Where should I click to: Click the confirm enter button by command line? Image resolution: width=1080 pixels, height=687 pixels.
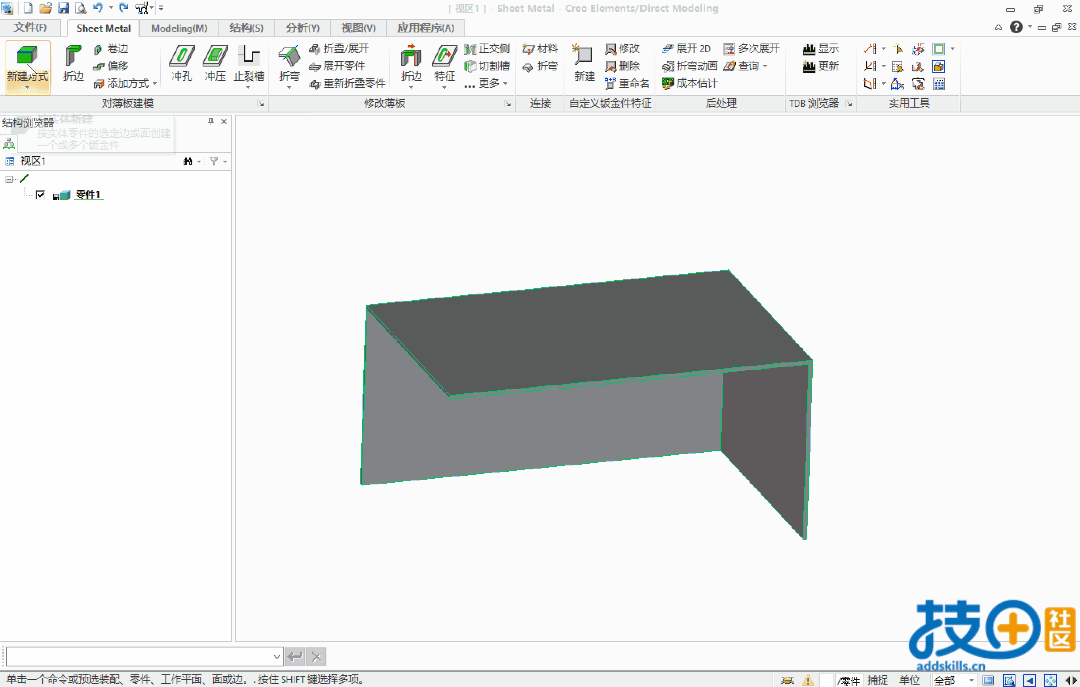coord(295,657)
